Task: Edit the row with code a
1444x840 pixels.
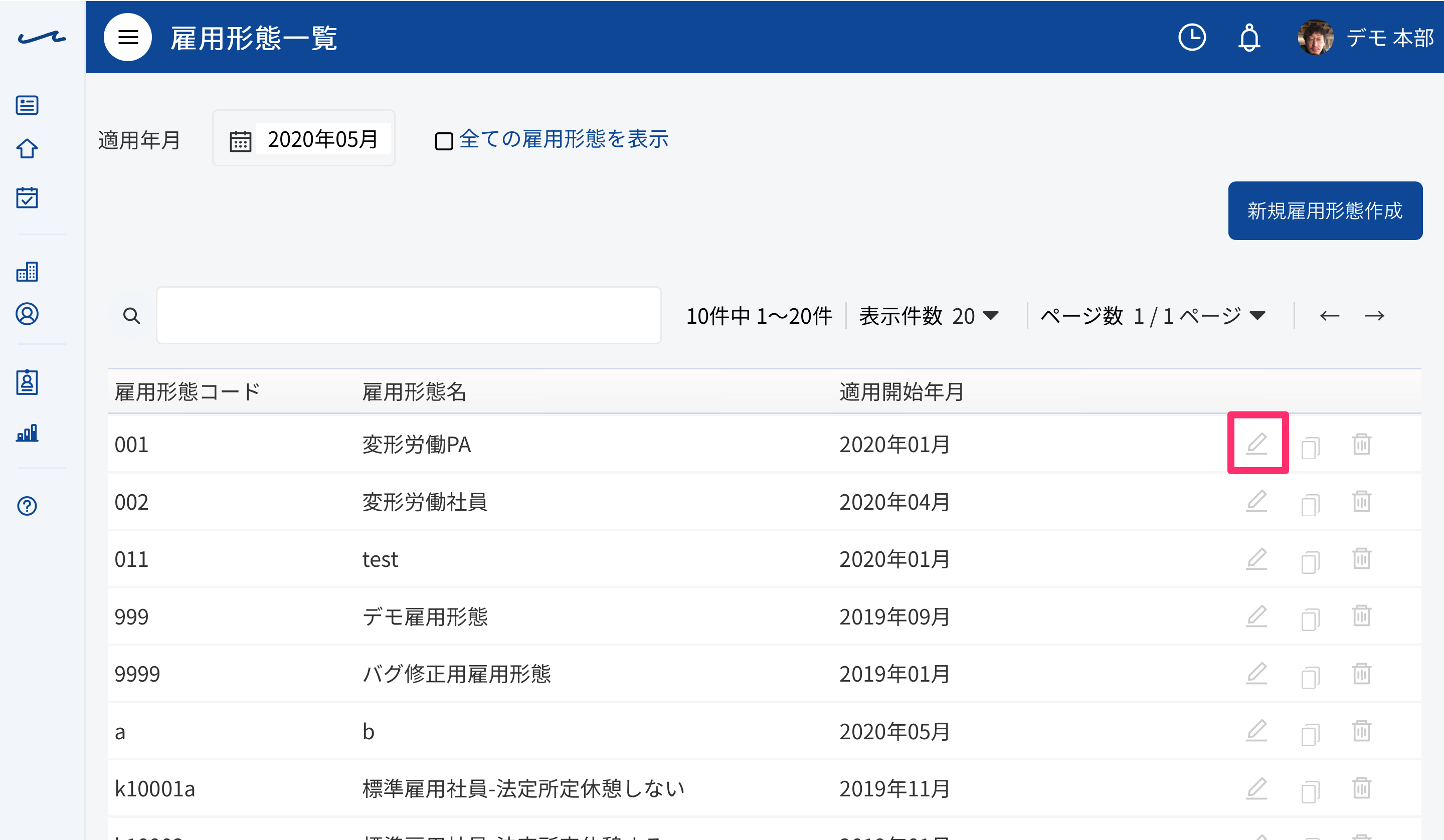Action: pos(1256,731)
